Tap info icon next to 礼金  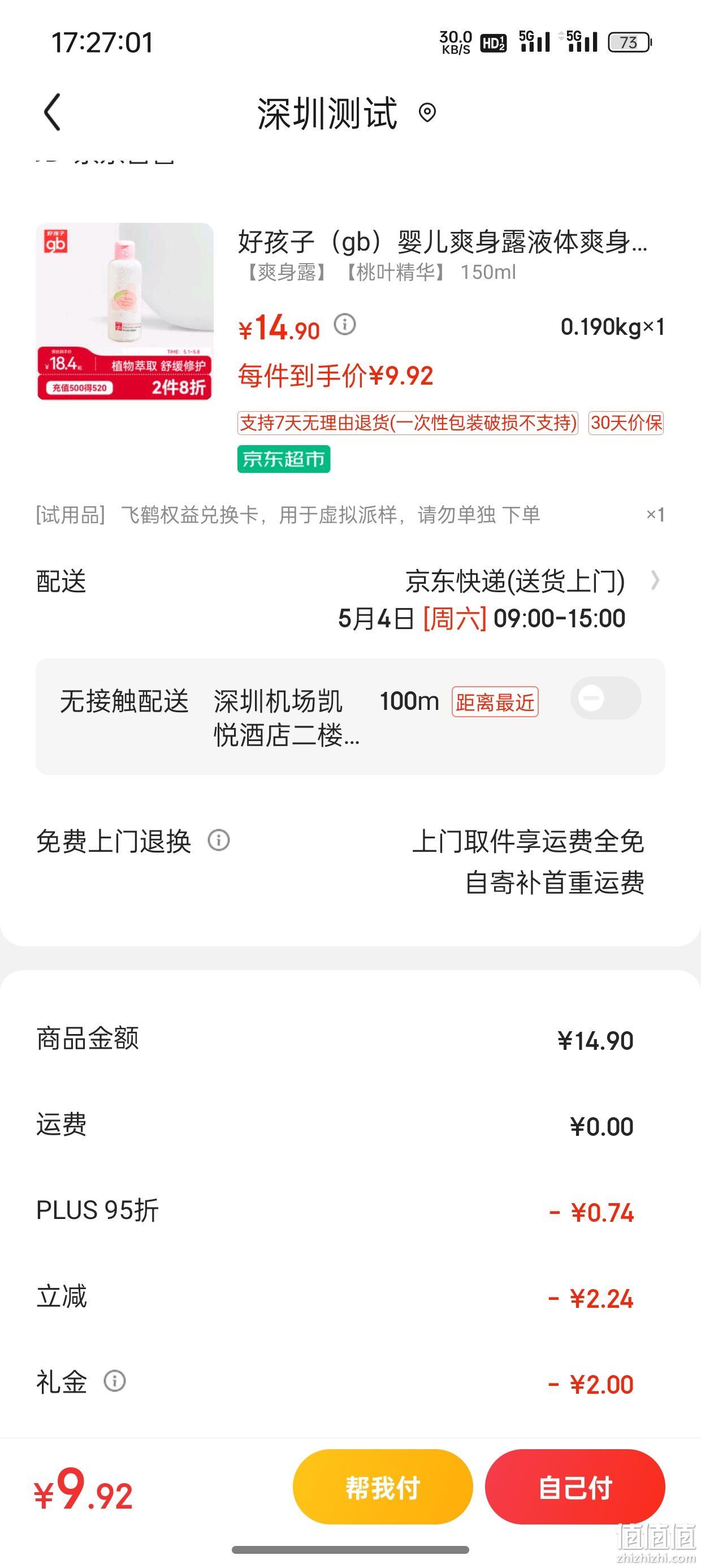[x=114, y=1381]
